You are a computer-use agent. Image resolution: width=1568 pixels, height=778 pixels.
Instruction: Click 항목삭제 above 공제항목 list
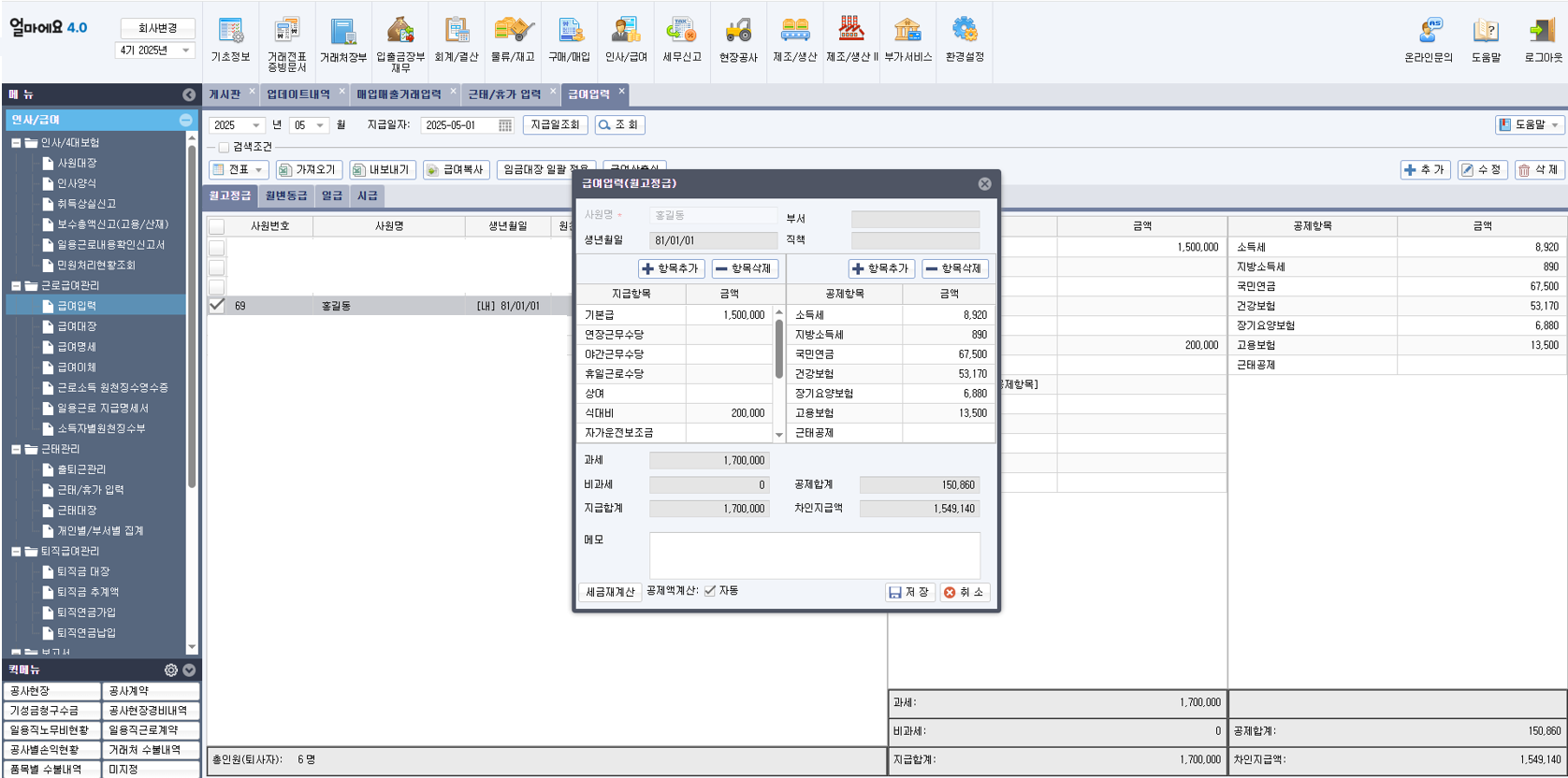pos(955,268)
